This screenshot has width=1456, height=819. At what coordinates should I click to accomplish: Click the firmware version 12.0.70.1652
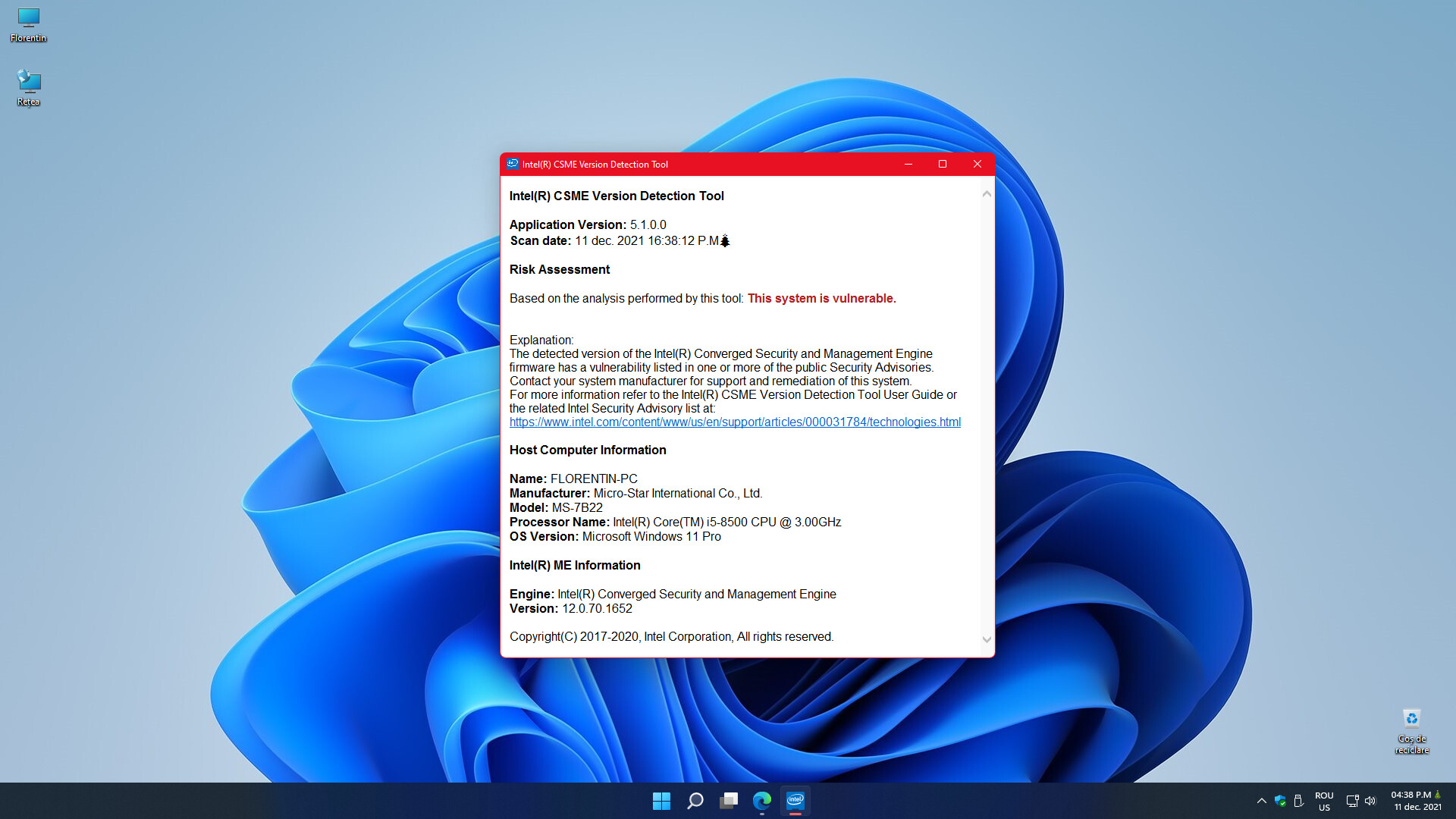[x=597, y=609]
